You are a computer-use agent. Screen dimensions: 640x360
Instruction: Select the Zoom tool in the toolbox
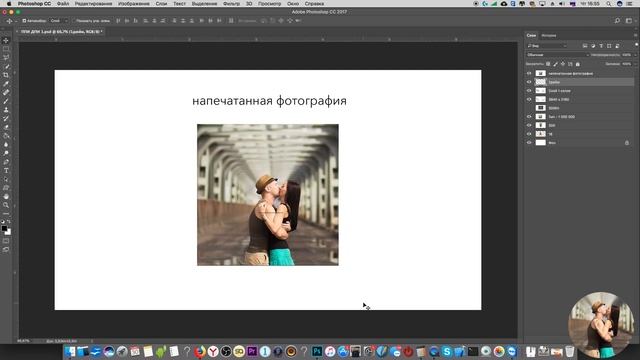coord(6,205)
